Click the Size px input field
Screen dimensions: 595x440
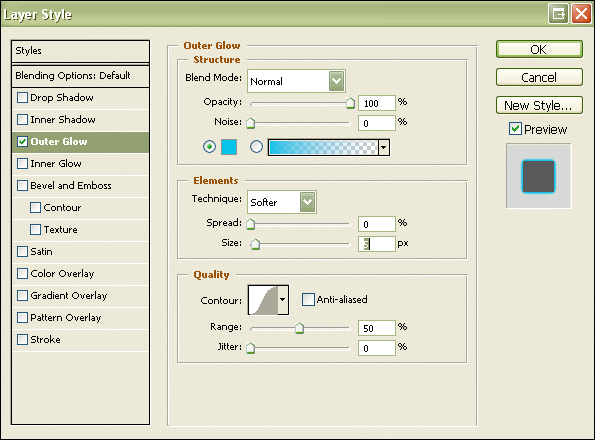376,244
